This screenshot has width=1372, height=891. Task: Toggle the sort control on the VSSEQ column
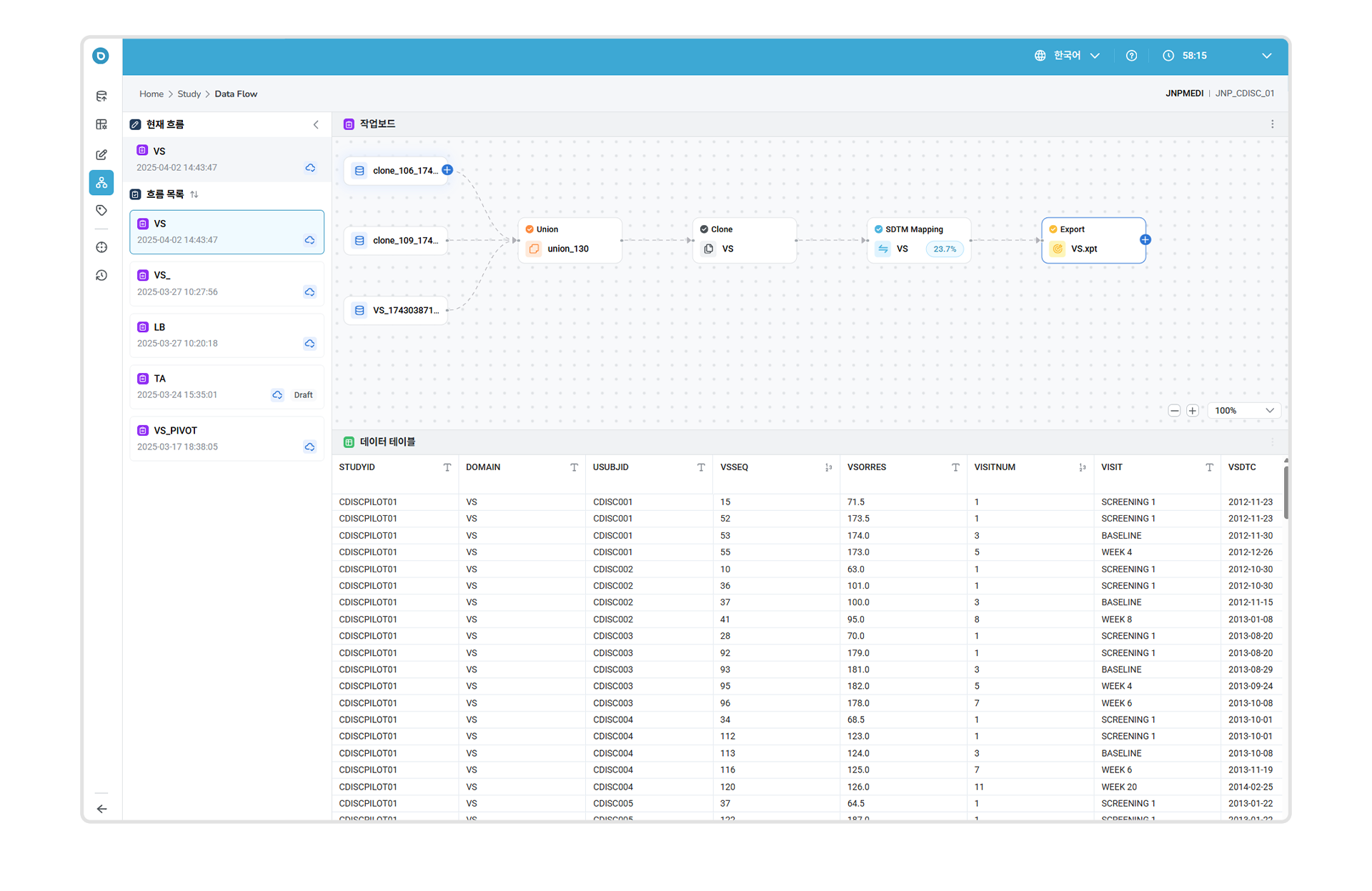(x=829, y=467)
